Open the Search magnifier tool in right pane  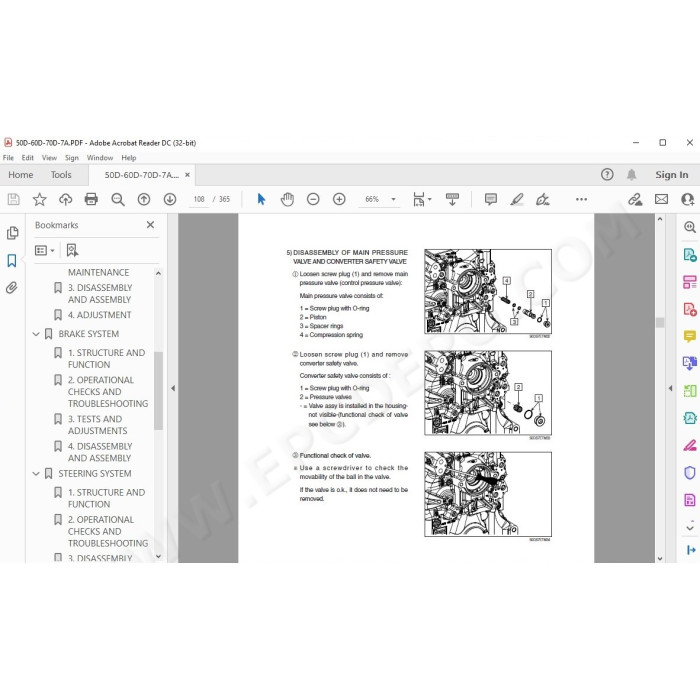pyautogui.click(x=690, y=227)
